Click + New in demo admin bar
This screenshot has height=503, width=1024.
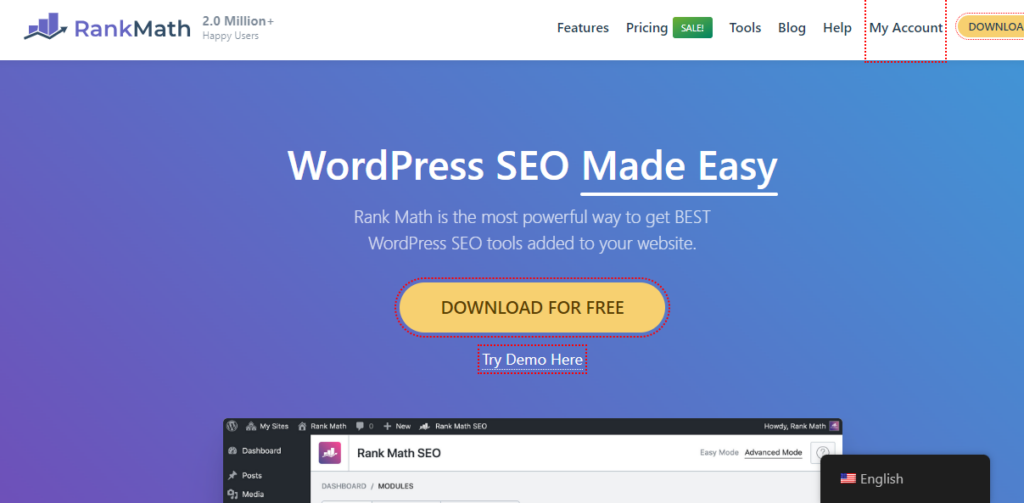(x=397, y=426)
